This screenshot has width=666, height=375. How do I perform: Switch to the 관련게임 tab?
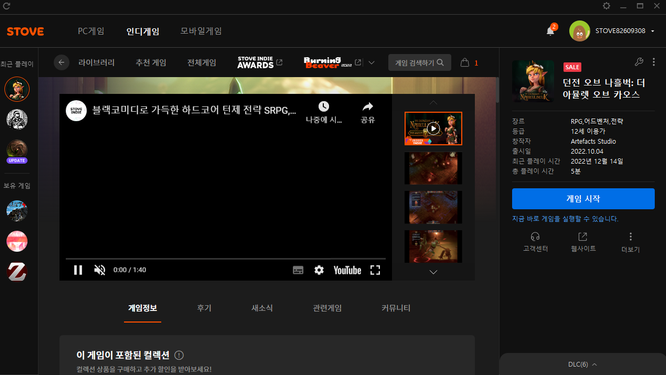327,308
